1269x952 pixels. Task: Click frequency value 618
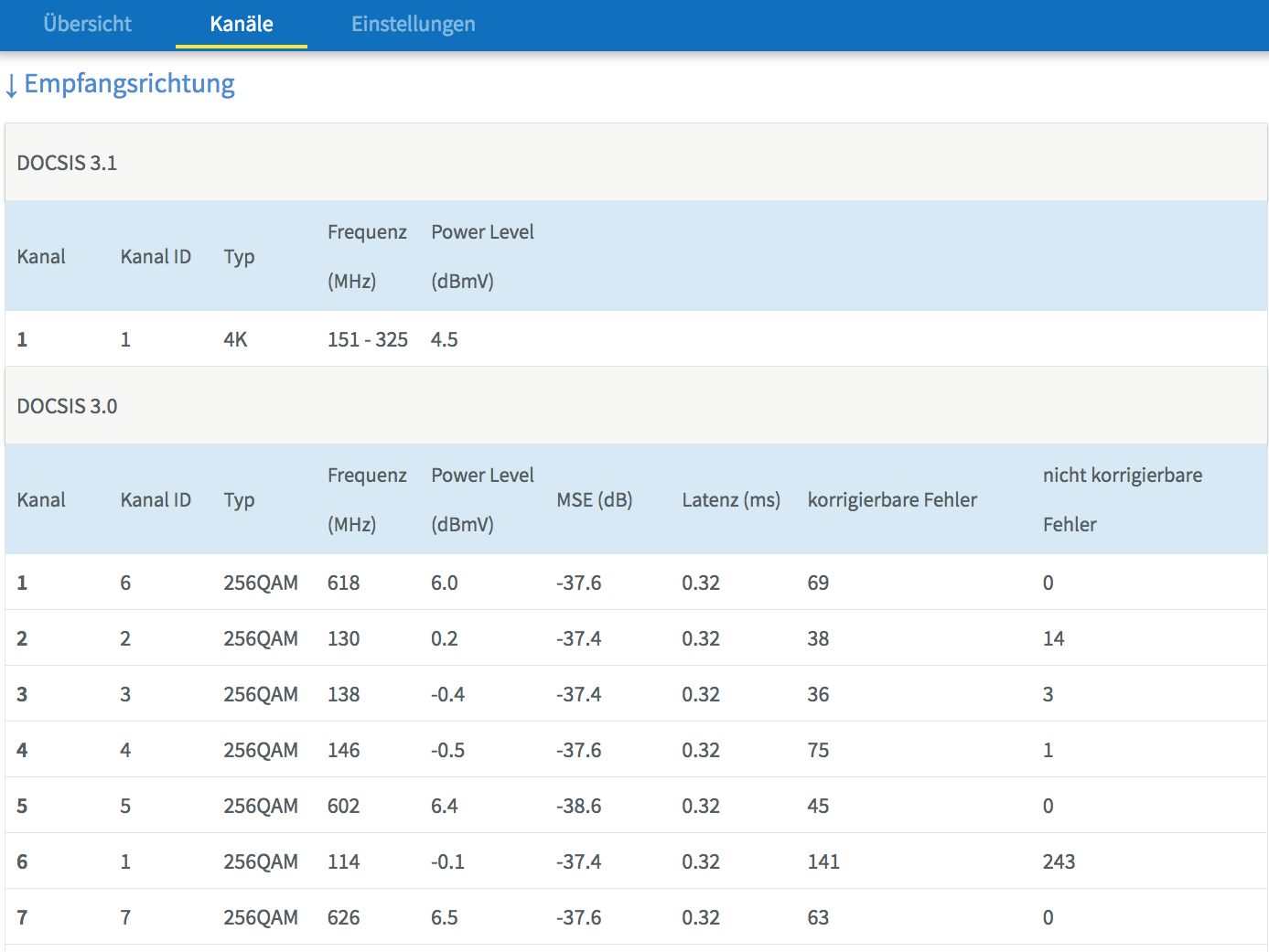344,583
